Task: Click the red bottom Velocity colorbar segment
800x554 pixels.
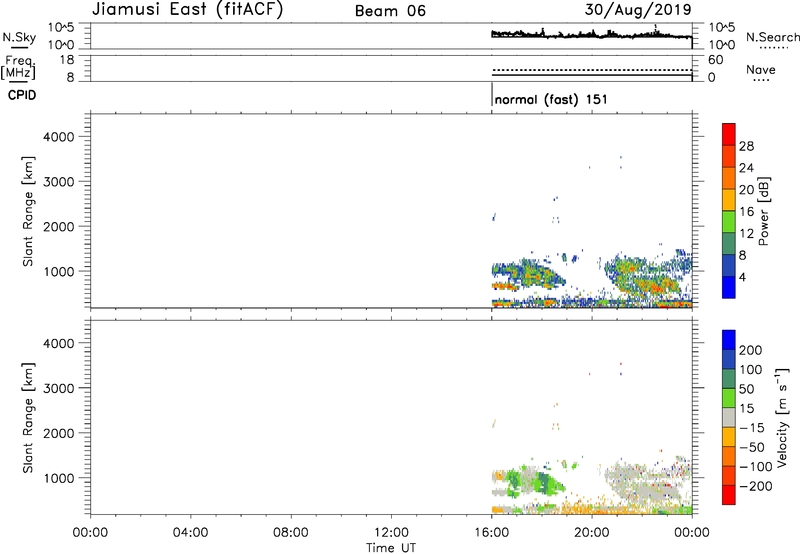Action: tap(729, 495)
